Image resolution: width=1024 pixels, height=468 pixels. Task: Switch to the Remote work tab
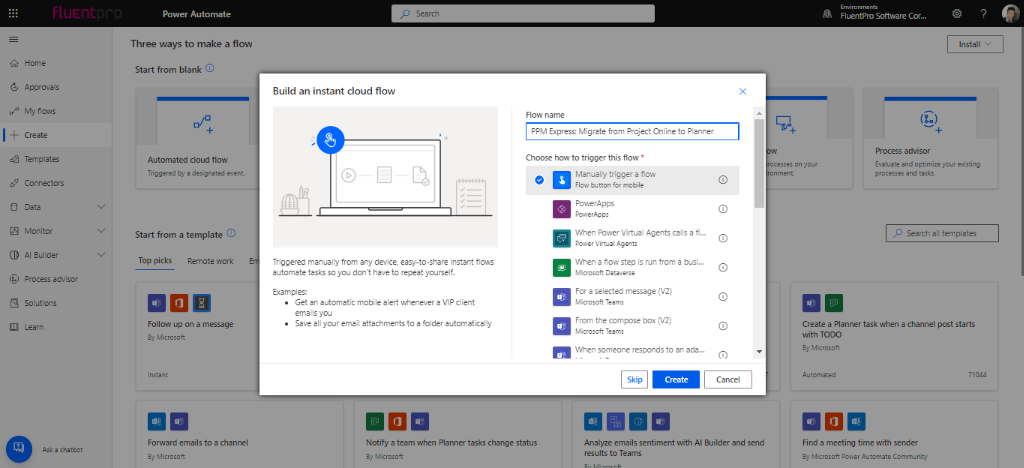210,261
